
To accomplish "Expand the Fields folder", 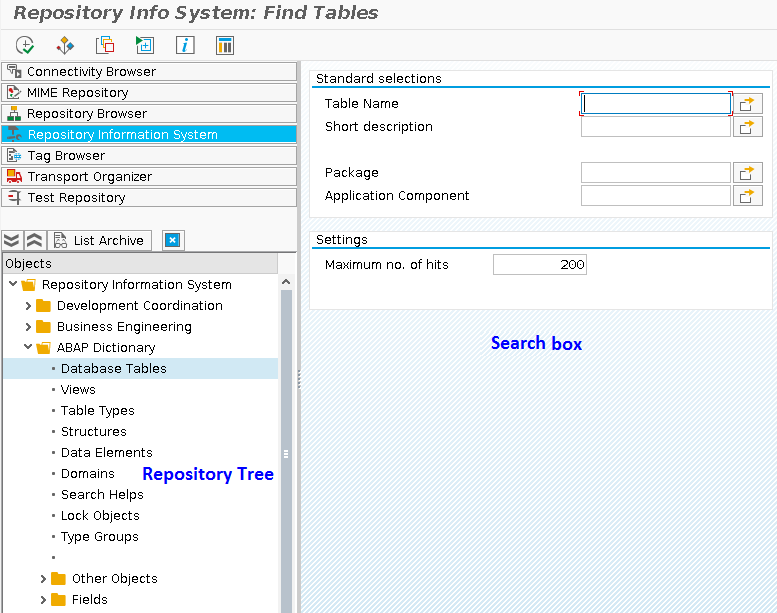I will coord(43,600).
